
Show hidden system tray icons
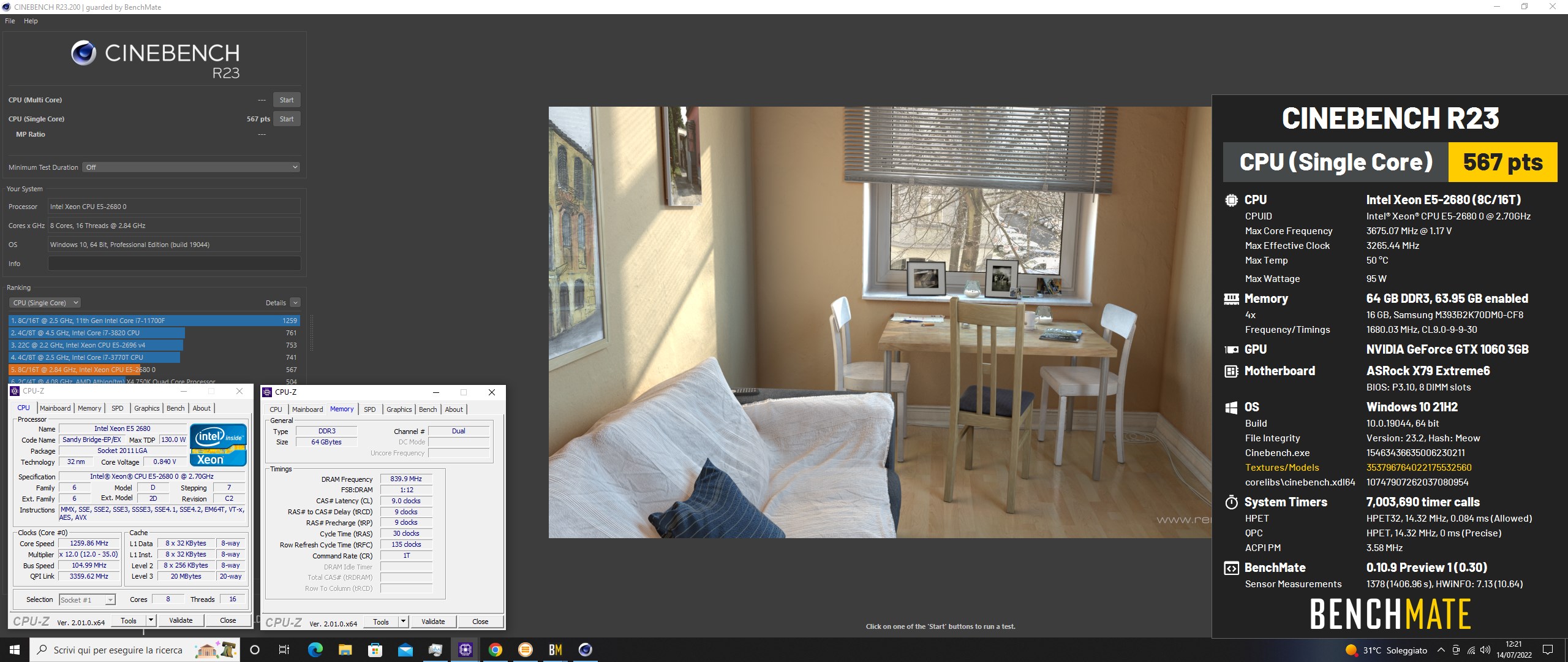click(1441, 650)
